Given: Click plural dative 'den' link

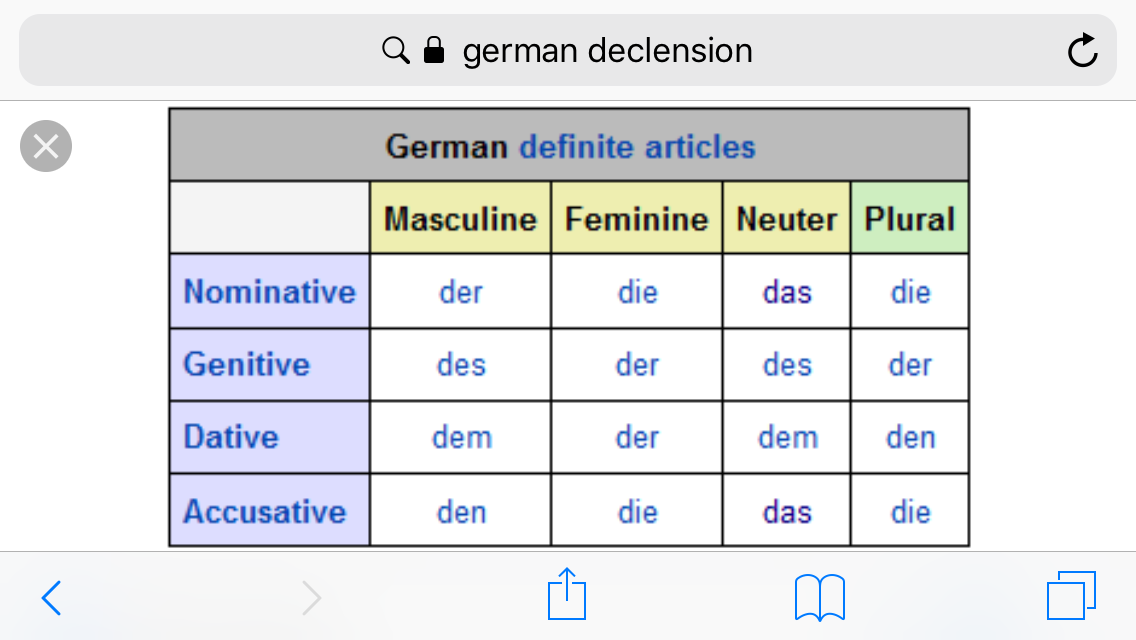Looking at the screenshot, I should [x=911, y=437].
